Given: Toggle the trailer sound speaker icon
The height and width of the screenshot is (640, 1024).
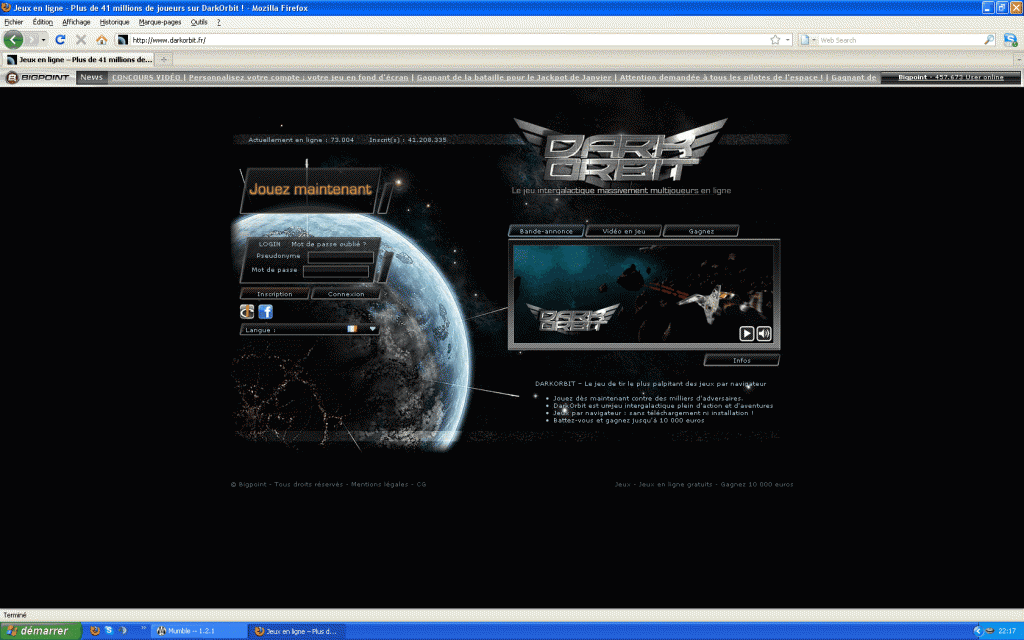Looking at the screenshot, I should point(764,334).
